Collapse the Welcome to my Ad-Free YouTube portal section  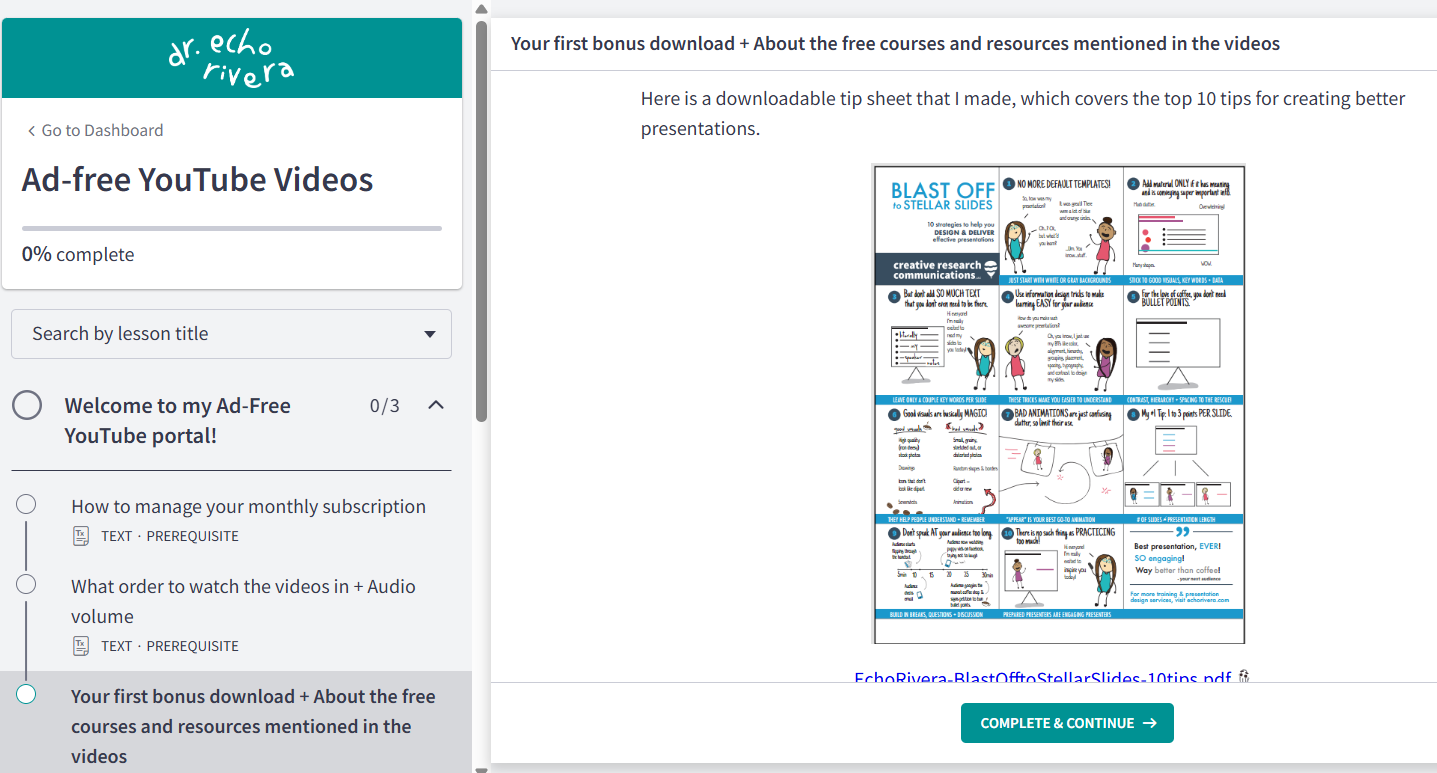436,405
